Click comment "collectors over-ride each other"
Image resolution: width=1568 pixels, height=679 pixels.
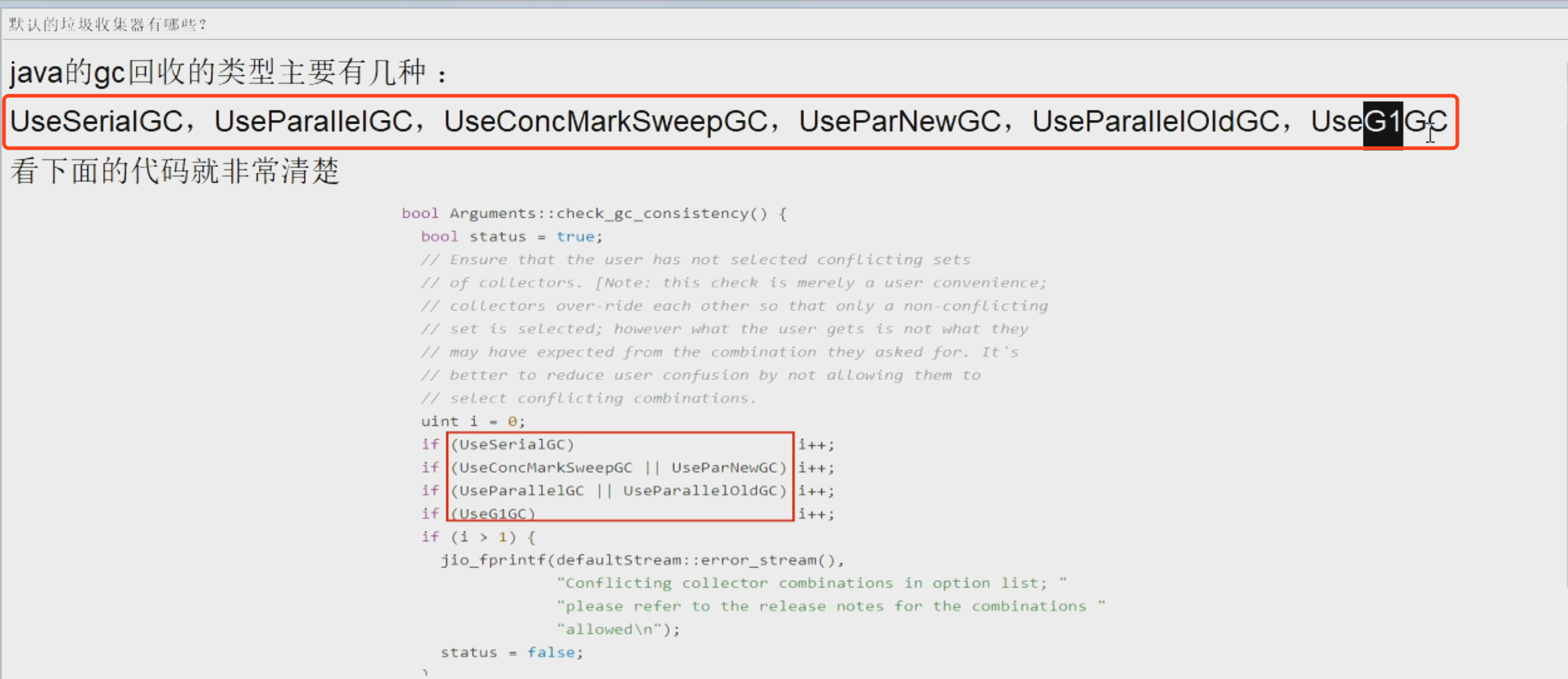[734, 306]
